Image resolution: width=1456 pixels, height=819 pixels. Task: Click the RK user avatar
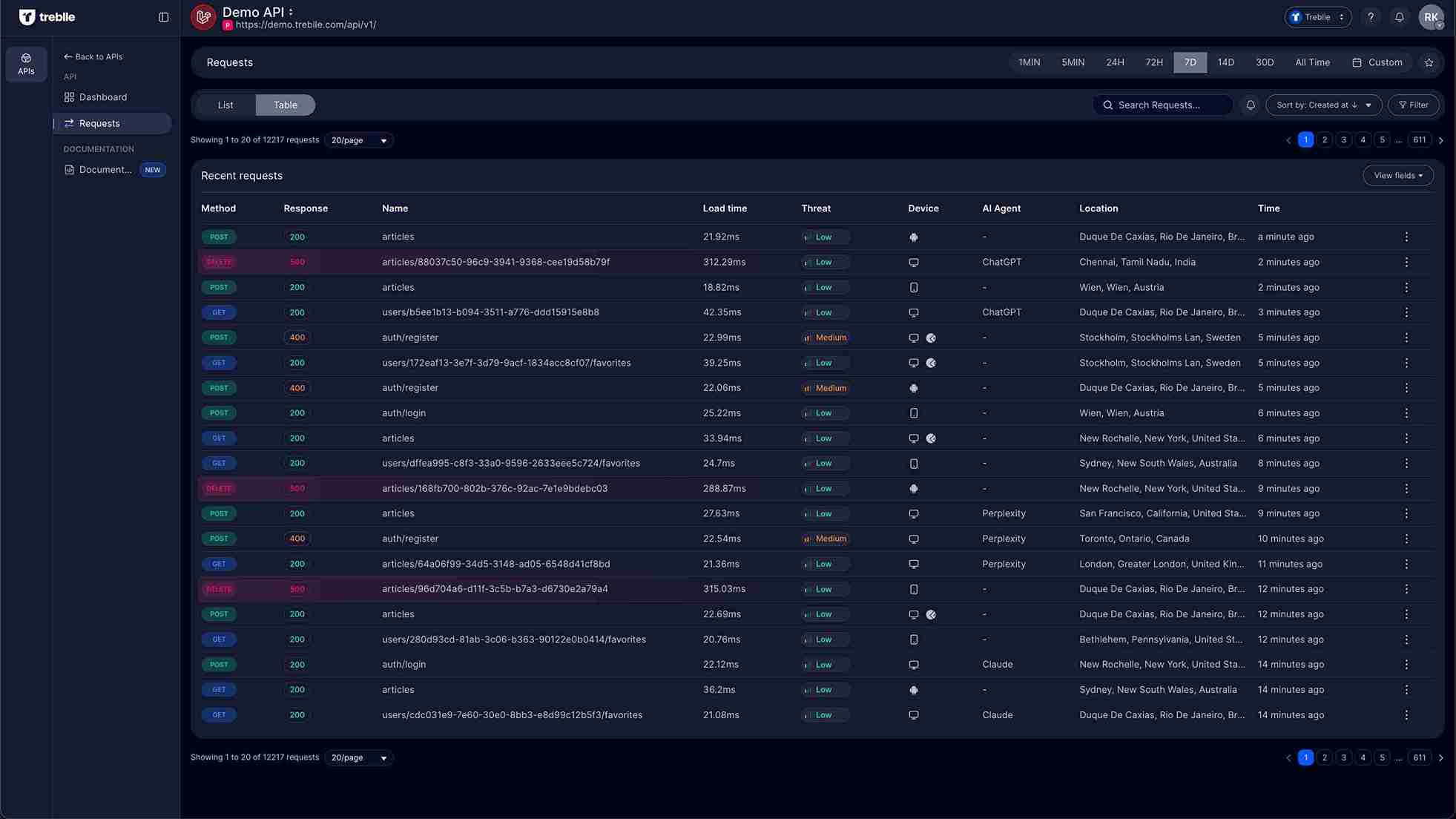tap(1431, 16)
